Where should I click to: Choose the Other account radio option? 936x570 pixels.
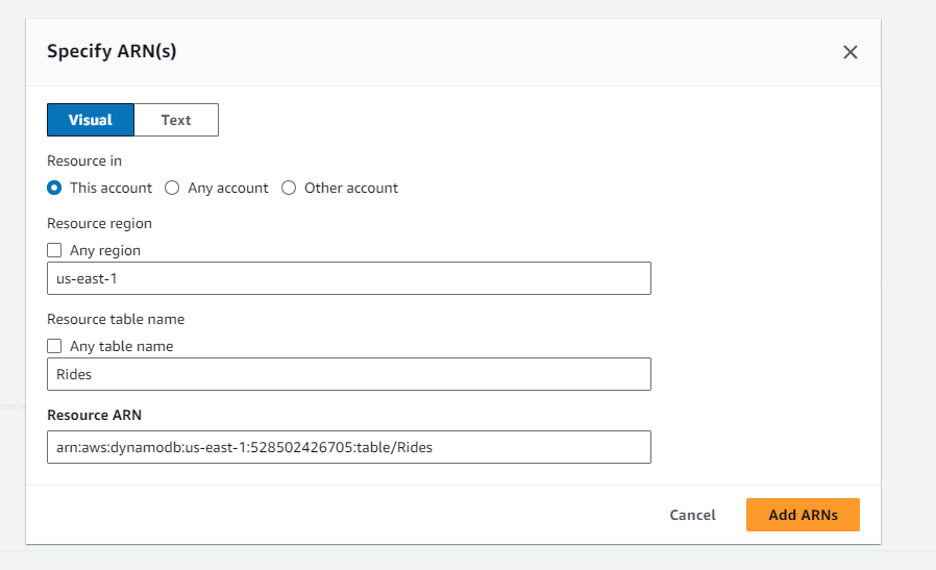point(289,188)
